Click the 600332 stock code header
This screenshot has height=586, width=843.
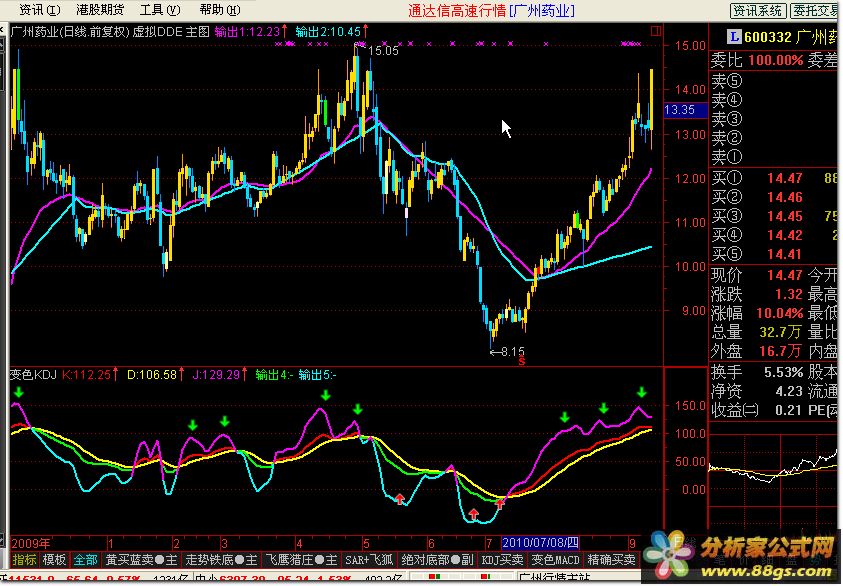coord(768,37)
